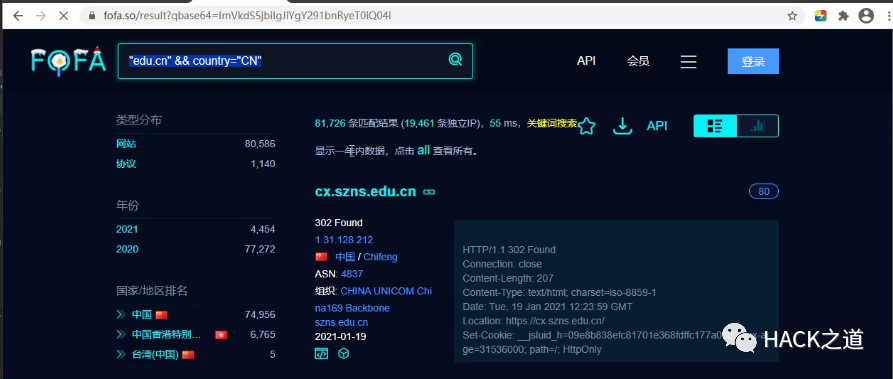Click the search magnifier icon in FOFA box
The height and width of the screenshot is (379, 893).
(x=455, y=59)
